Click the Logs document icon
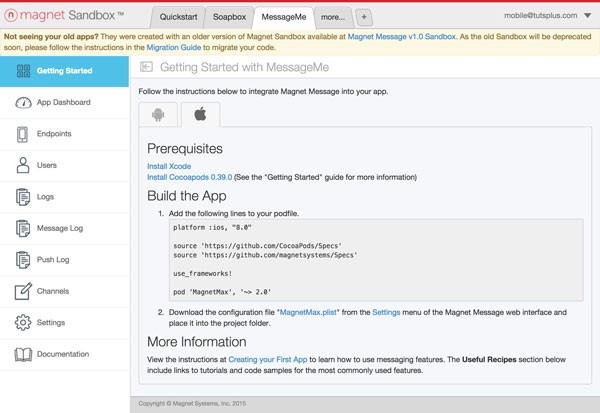This screenshot has height=413, width=600. pos(23,197)
